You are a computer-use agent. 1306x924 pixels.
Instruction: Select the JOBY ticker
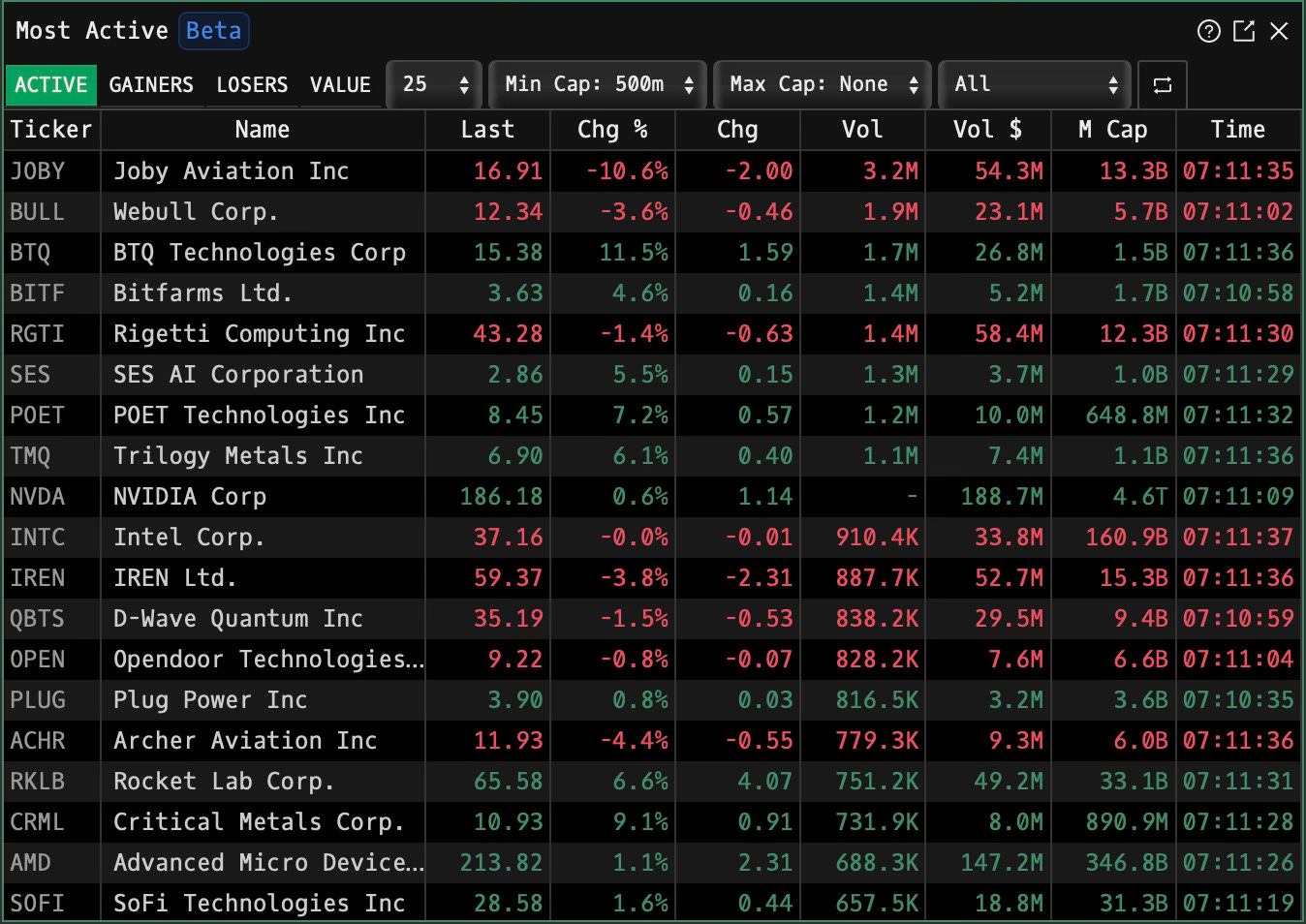[x=38, y=171]
